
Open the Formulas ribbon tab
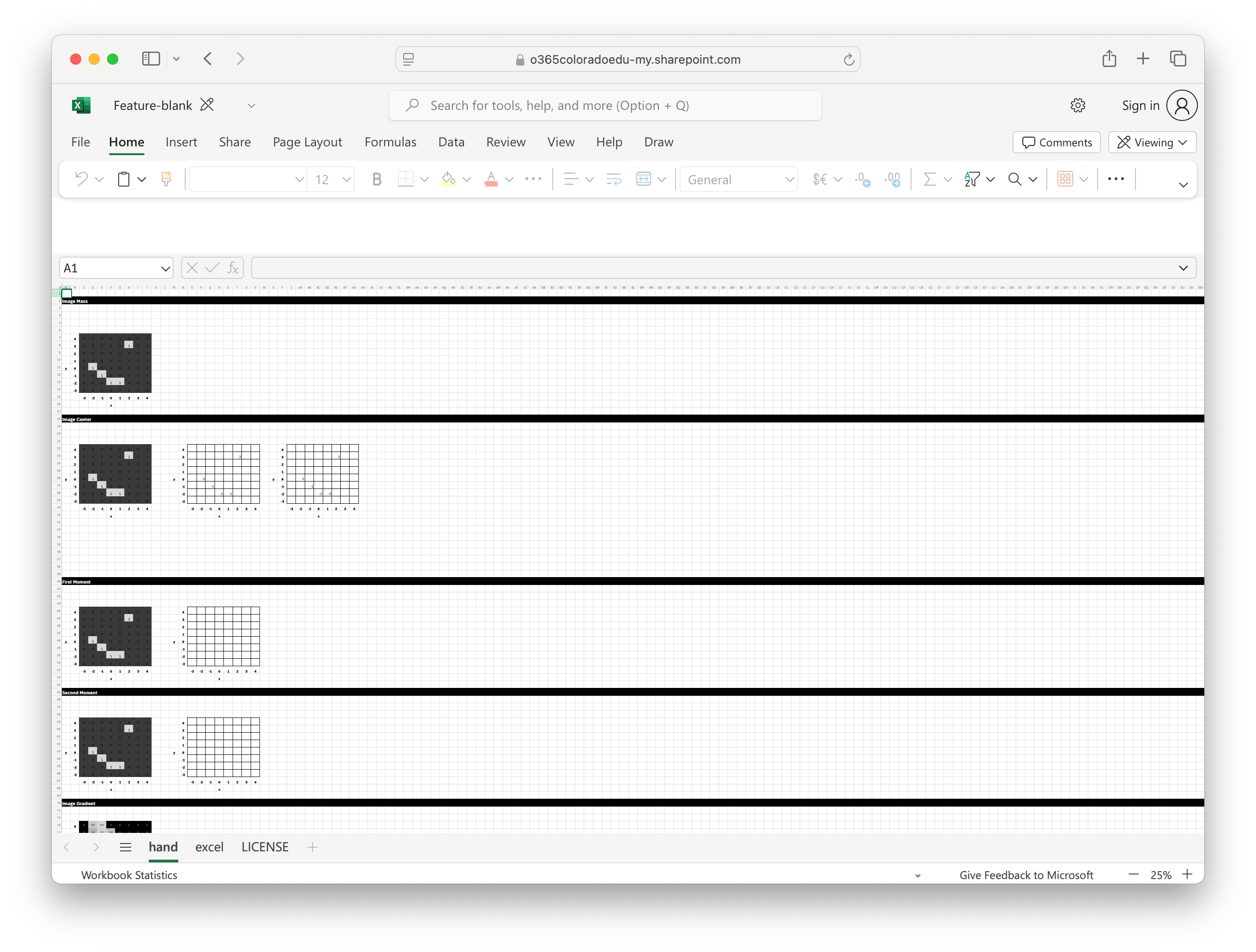(390, 142)
